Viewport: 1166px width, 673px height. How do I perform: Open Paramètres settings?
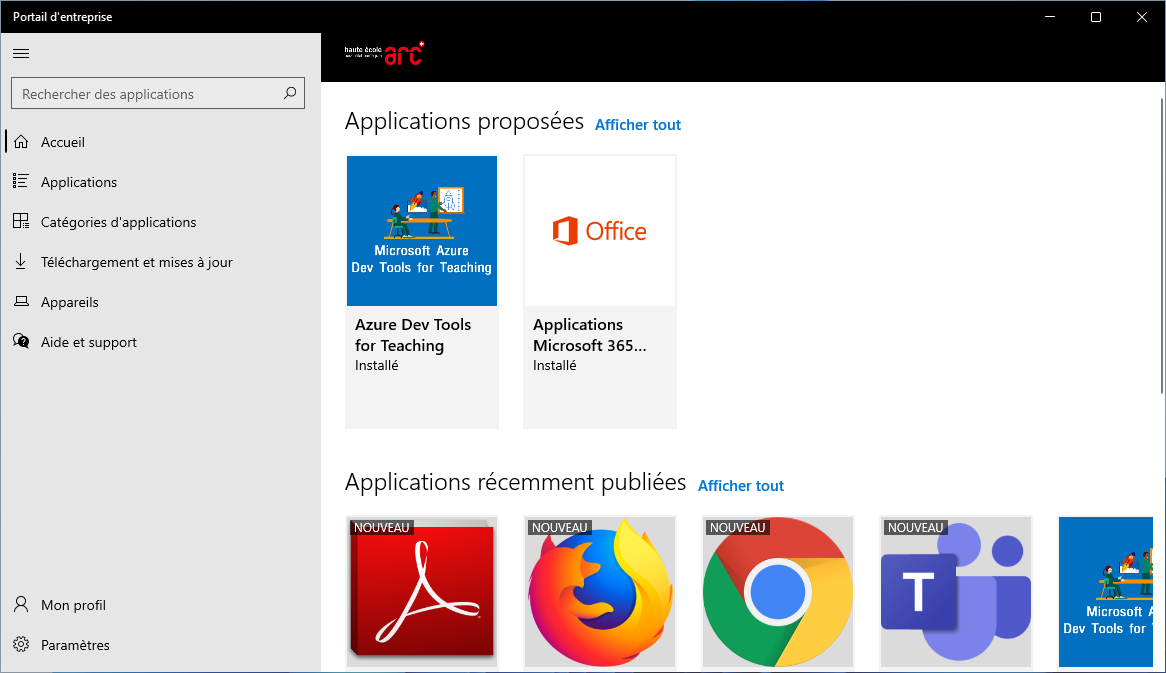tap(161, 645)
